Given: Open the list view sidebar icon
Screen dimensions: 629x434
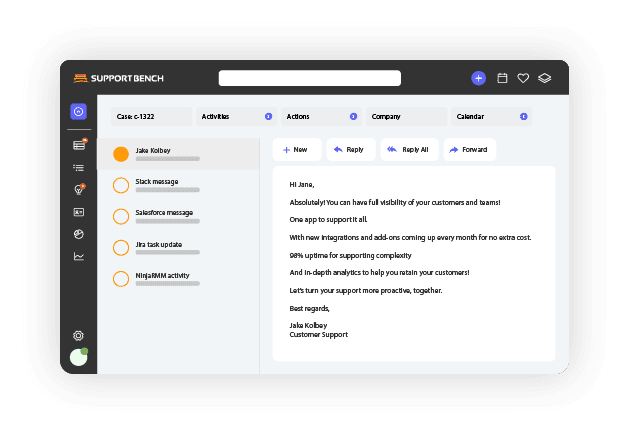Looking at the screenshot, I should (79, 167).
